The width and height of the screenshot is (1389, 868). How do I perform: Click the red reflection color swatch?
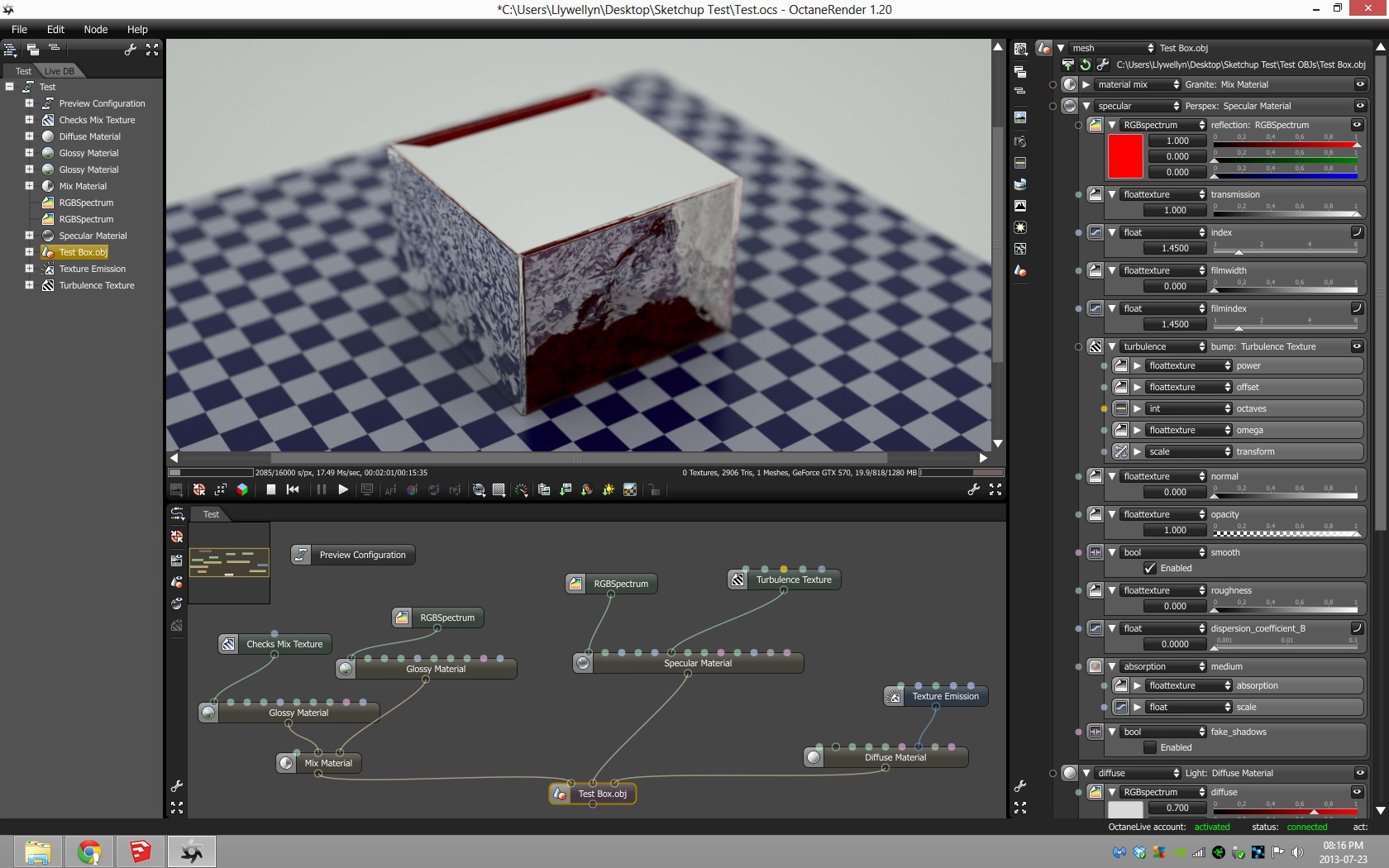click(1125, 156)
